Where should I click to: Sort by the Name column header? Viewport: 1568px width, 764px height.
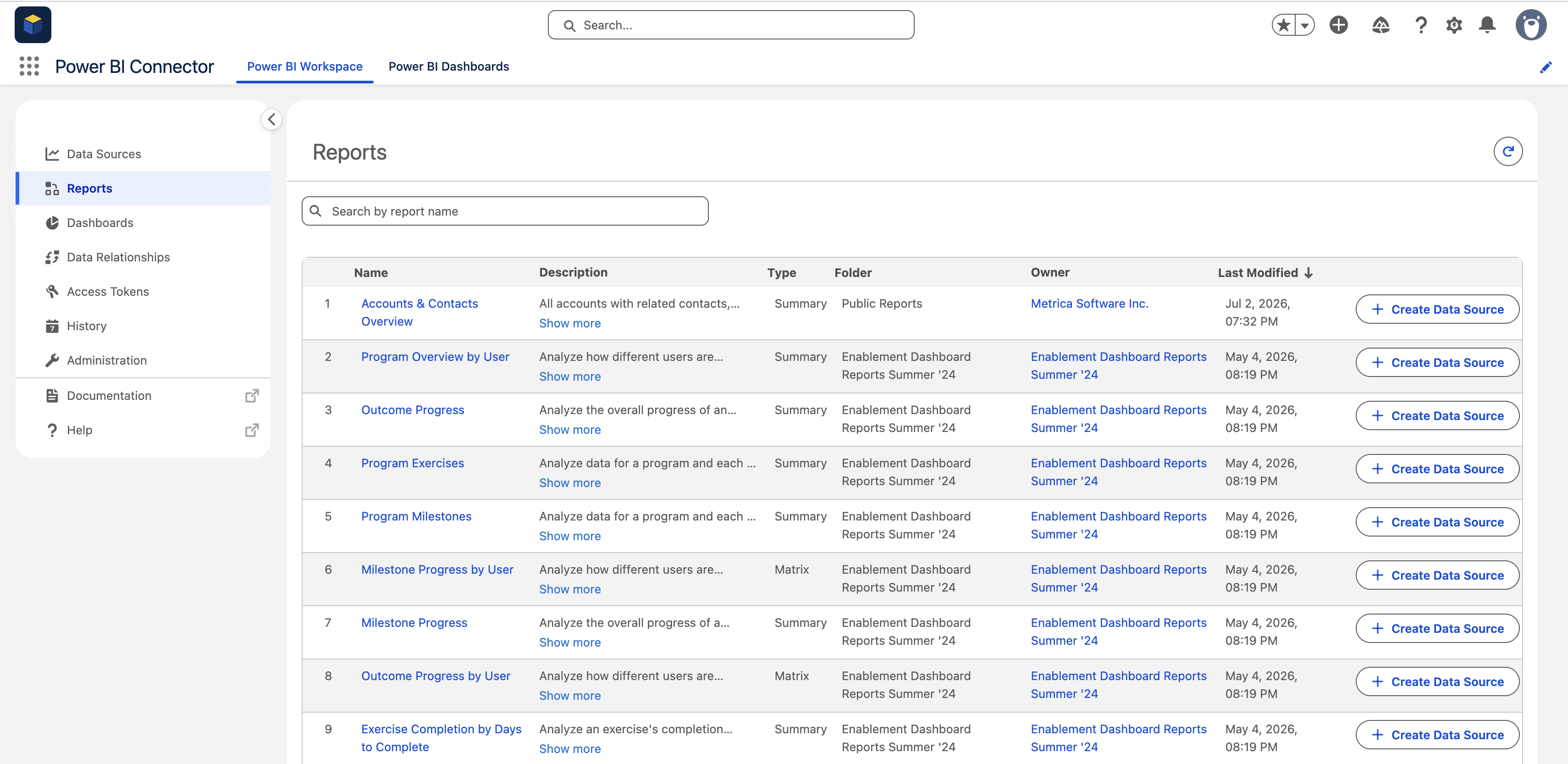click(371, 273)
